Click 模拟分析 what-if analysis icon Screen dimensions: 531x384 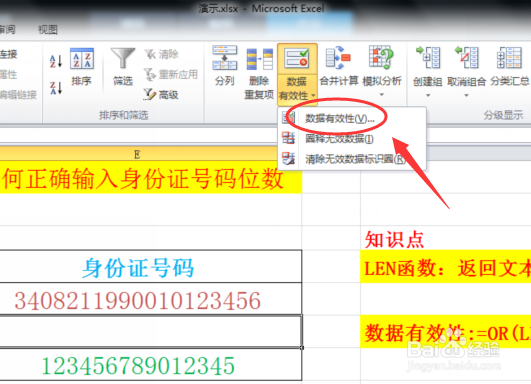tap(382, 58)
